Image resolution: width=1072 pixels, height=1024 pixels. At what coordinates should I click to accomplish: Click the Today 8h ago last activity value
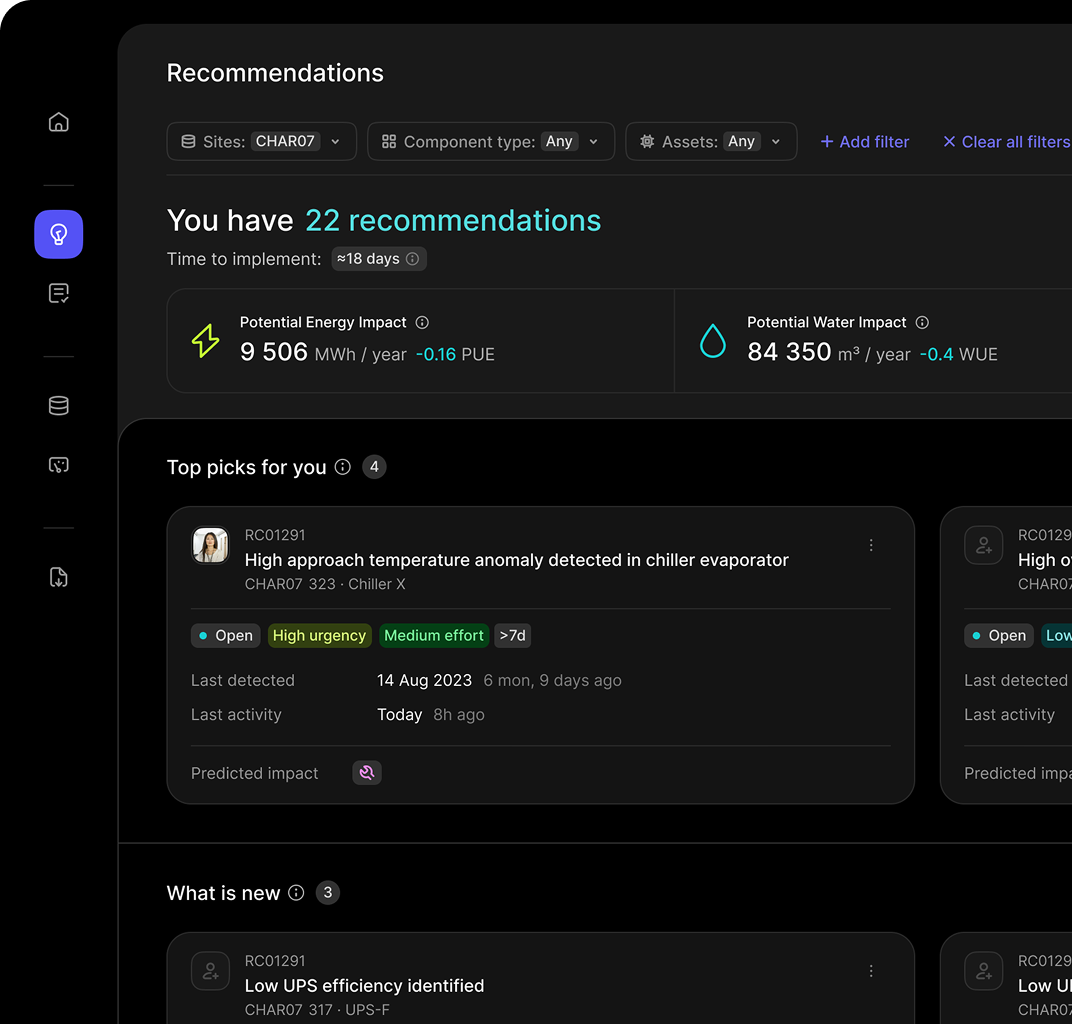(431, 714)
